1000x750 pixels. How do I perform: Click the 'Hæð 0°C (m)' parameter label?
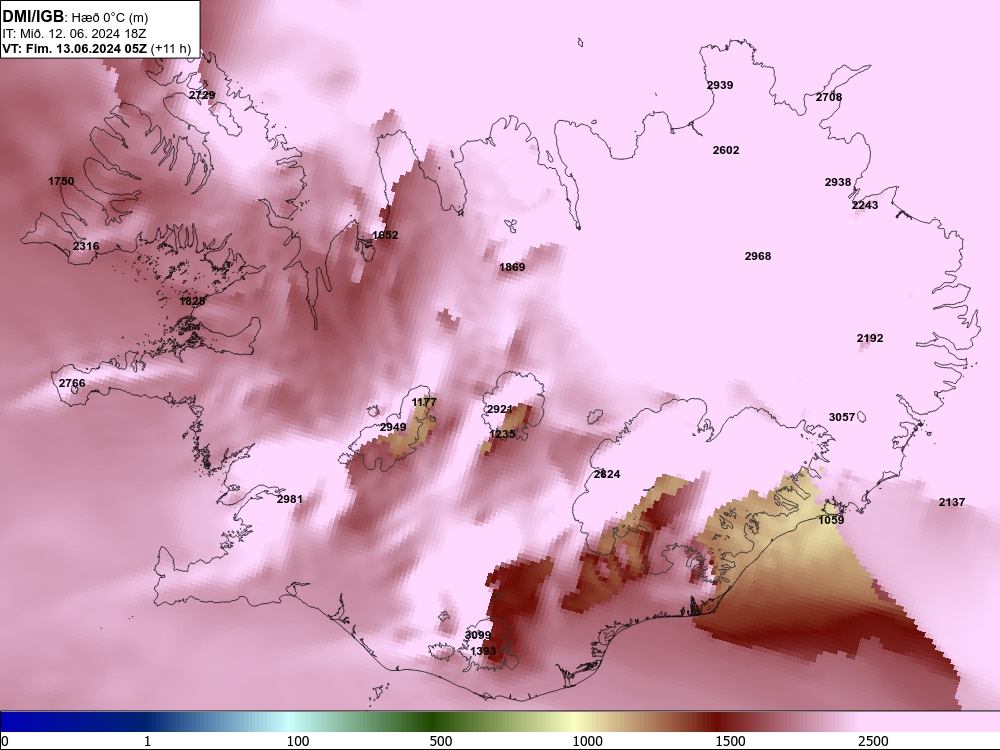point(110,17)
